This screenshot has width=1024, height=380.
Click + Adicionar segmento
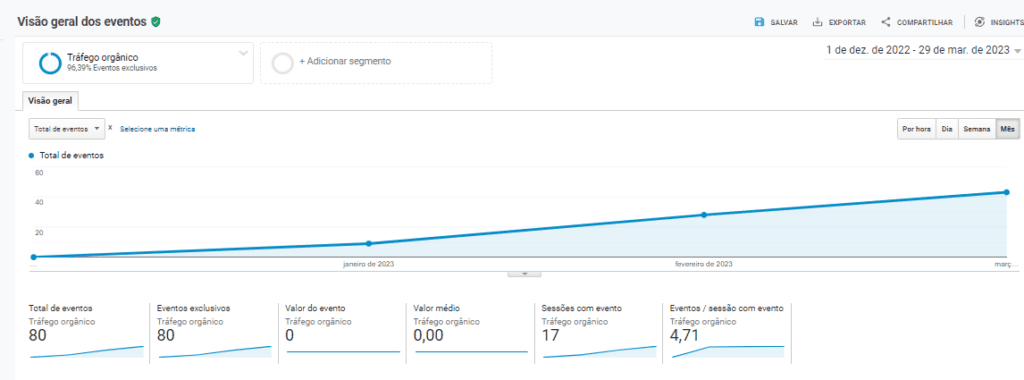pyautogui.click(x=345, y=61)
